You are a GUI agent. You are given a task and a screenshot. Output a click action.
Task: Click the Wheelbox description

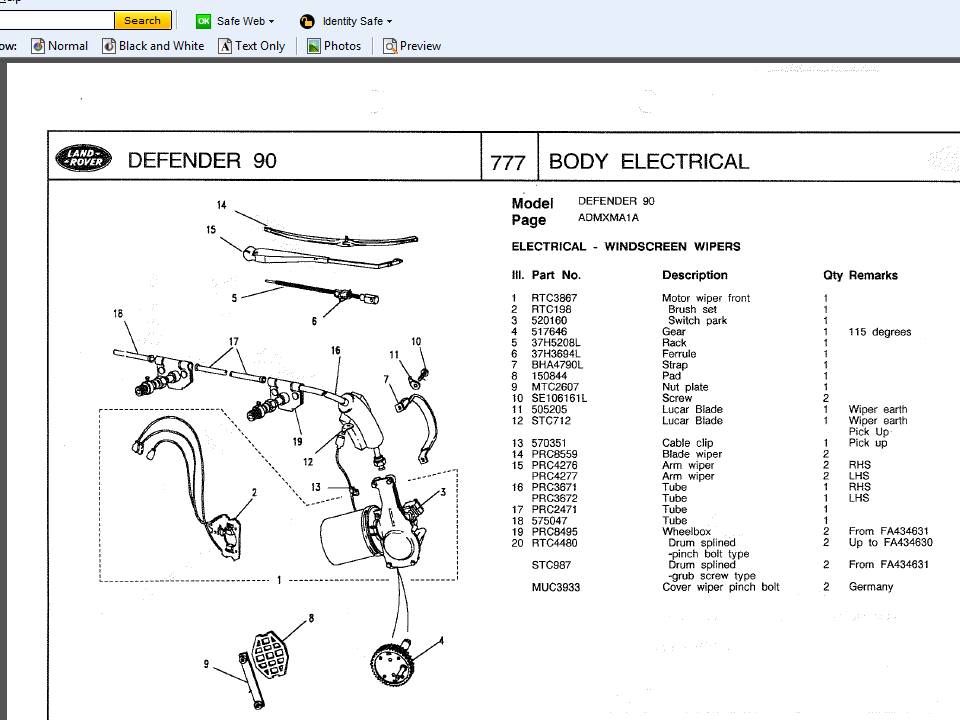(686, 531)
